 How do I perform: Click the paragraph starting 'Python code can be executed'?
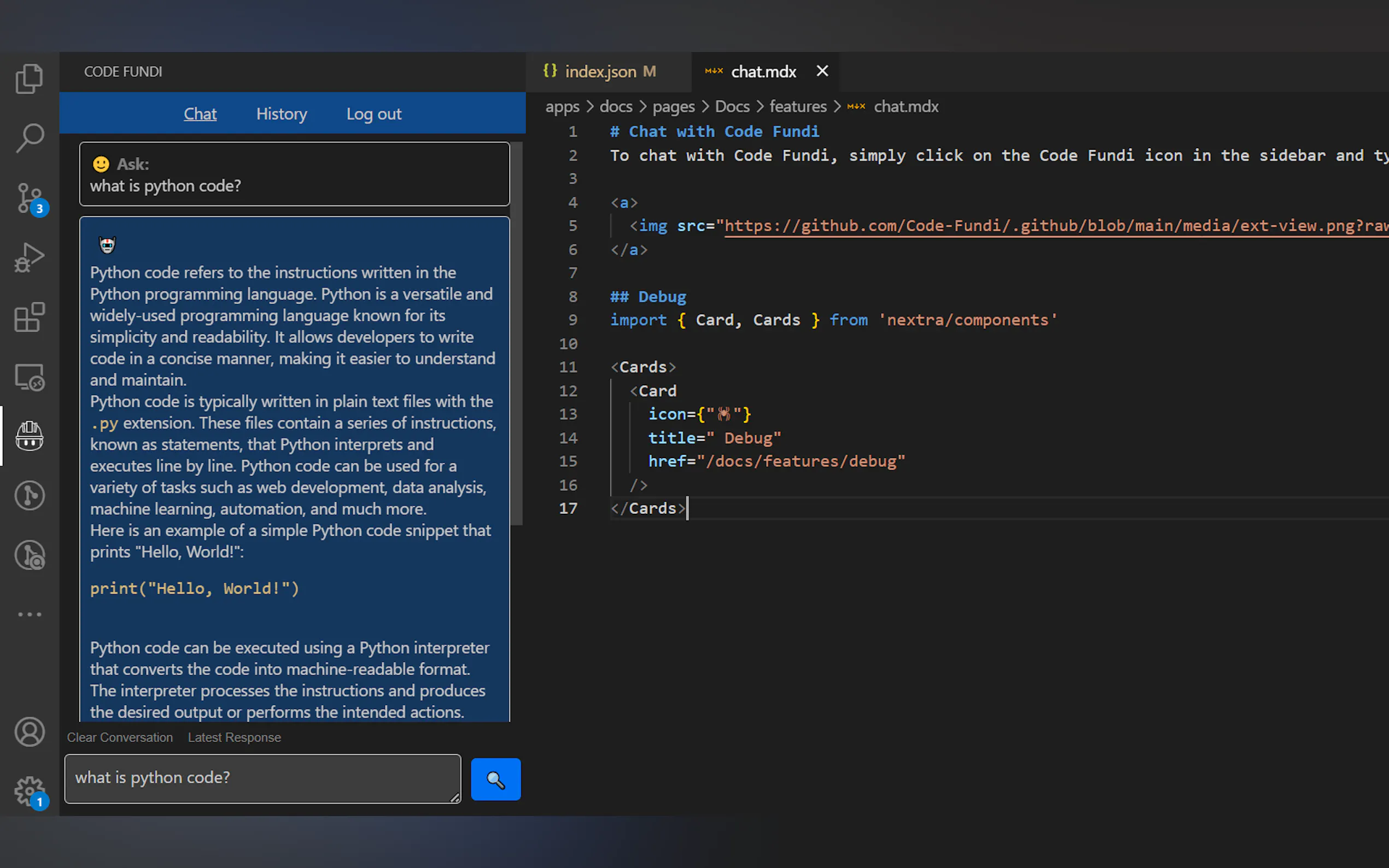click(289, 680)
